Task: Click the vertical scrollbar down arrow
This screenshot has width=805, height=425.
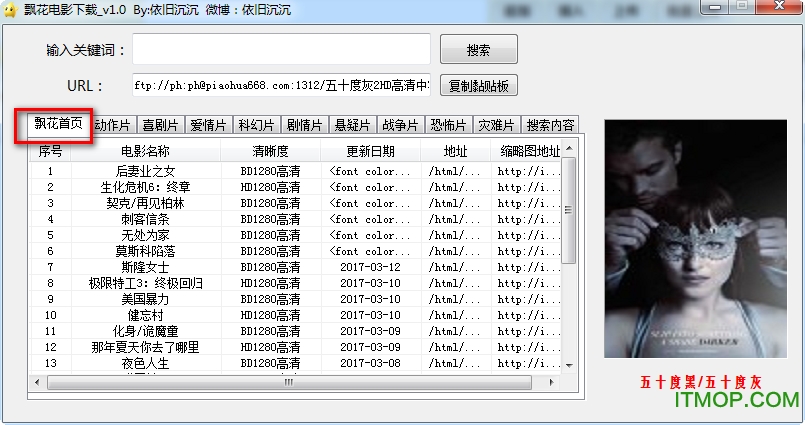Action: (x=569, y=365)
